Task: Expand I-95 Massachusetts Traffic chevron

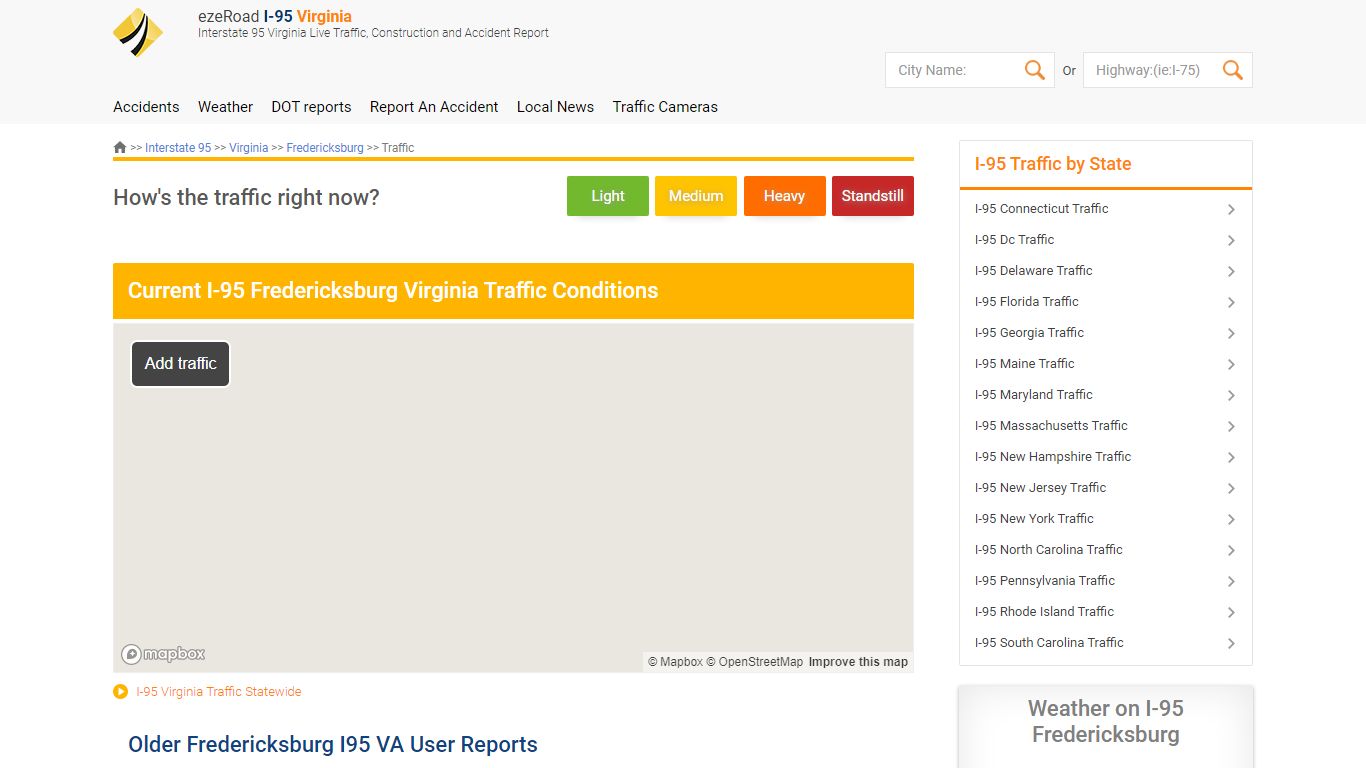Action: coord(1231,426)
